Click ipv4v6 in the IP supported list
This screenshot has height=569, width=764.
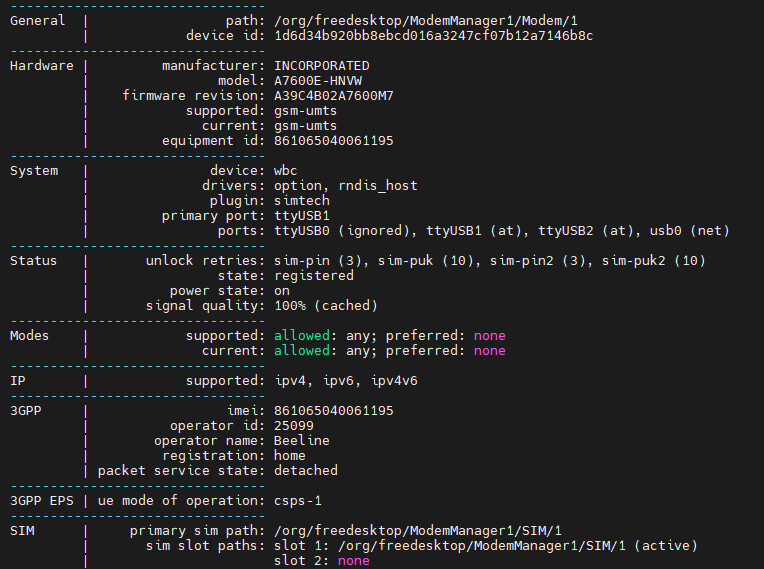coord(394,381)
